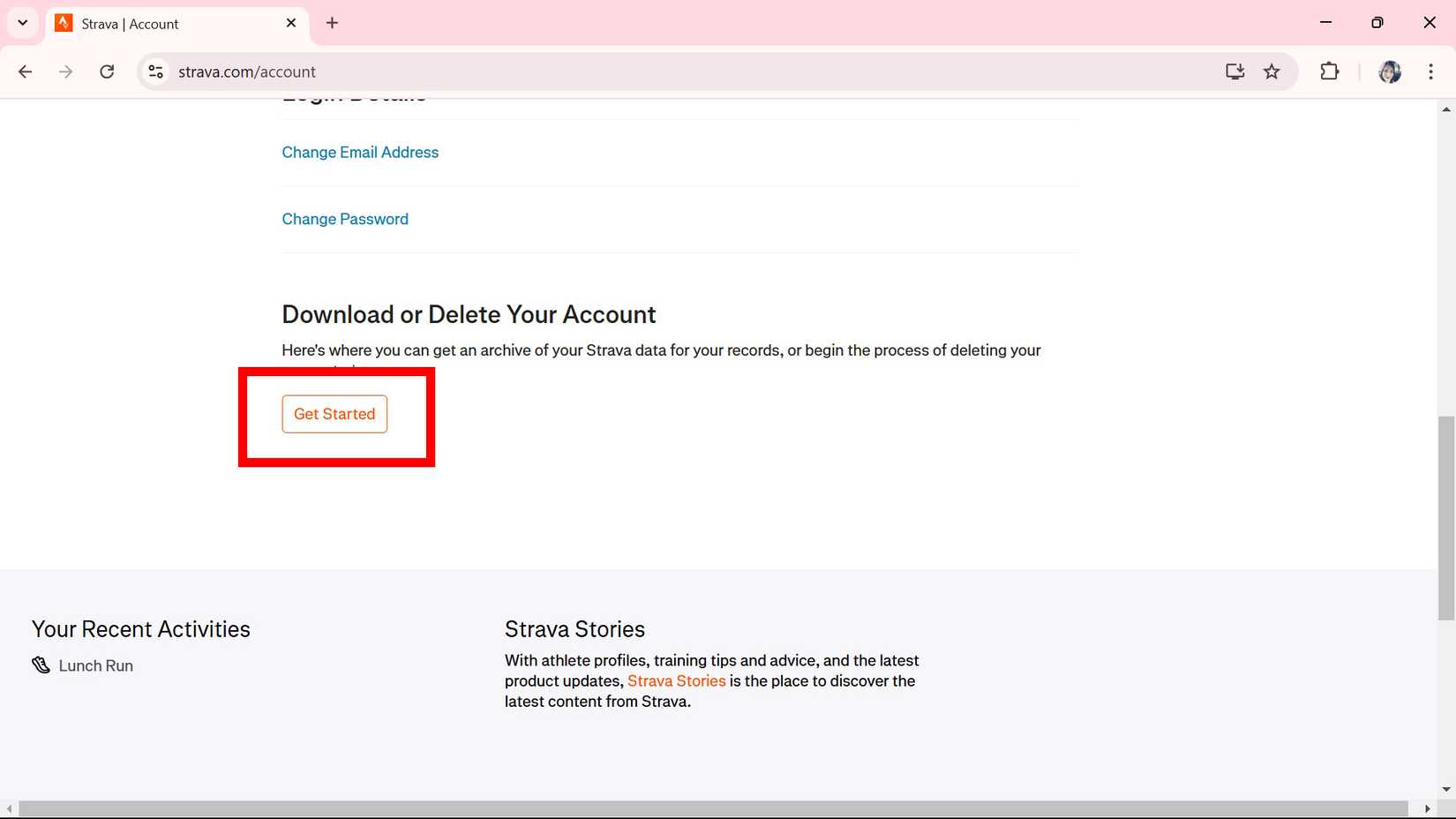Screen dimensions: 1456x819
Task: Click the Get Started button
Action: click(334, 413)
